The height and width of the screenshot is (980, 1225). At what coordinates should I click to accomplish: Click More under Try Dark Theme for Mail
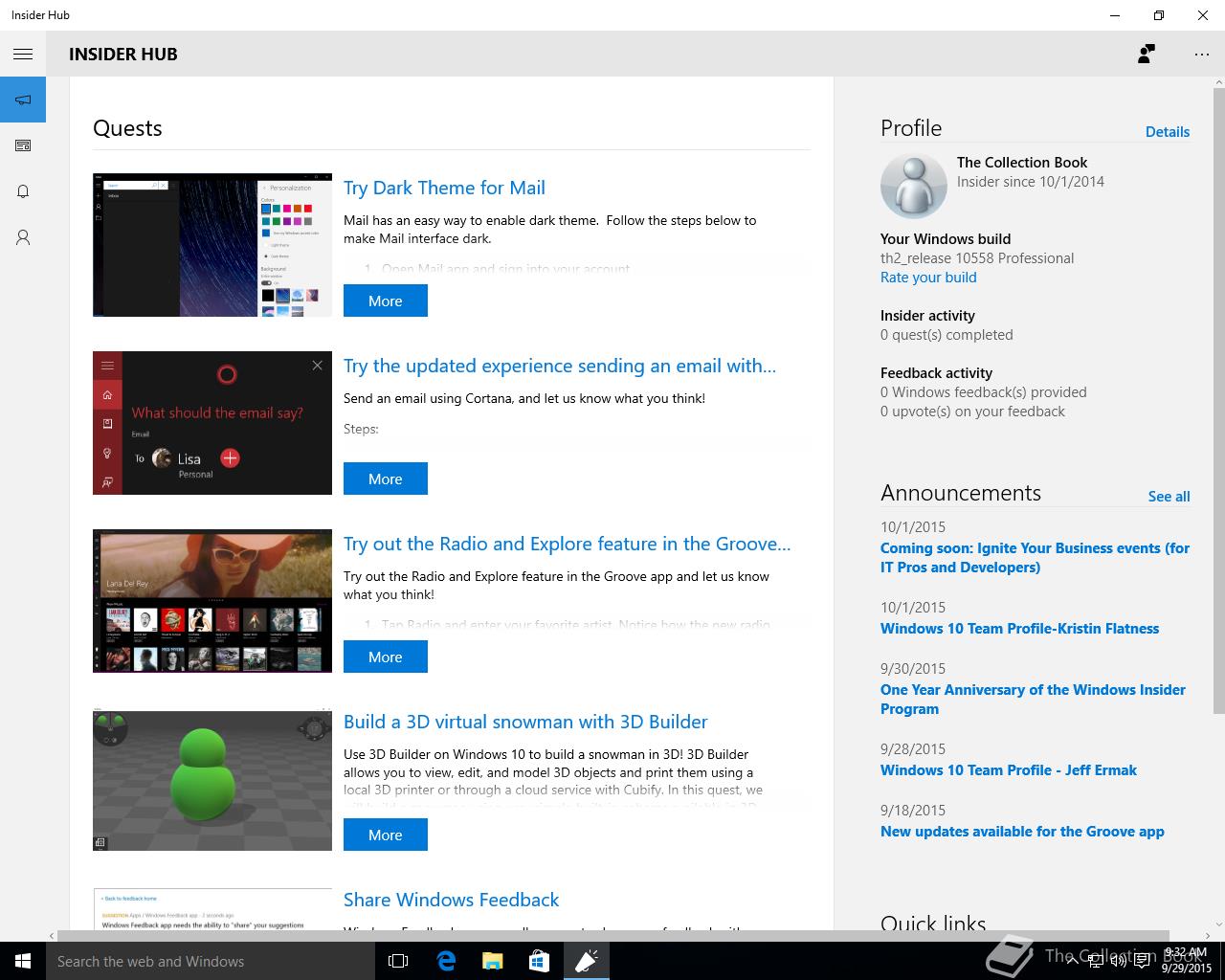tap(386, 301)
